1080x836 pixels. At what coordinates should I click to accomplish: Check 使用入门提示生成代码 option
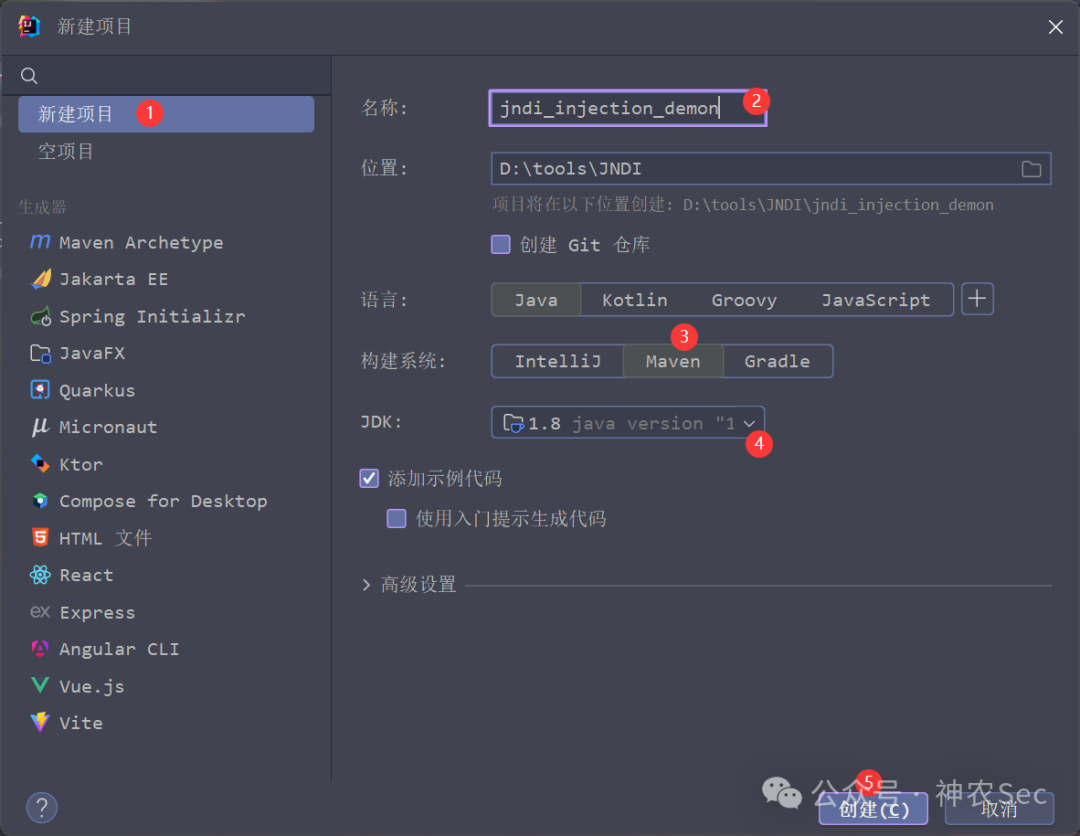pos(397,519)
